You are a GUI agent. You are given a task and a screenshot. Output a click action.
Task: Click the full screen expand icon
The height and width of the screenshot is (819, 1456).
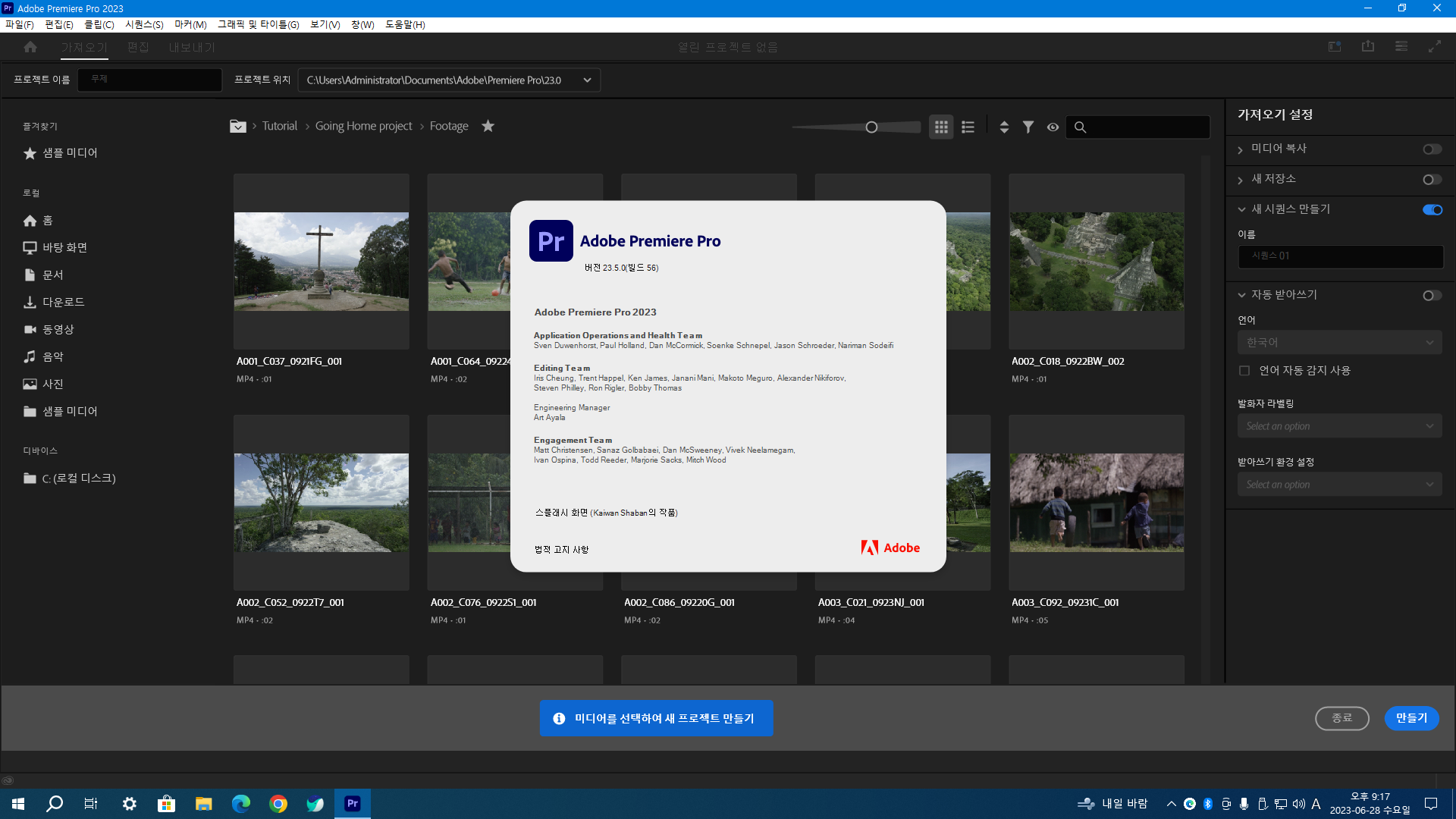[1435, 47]
